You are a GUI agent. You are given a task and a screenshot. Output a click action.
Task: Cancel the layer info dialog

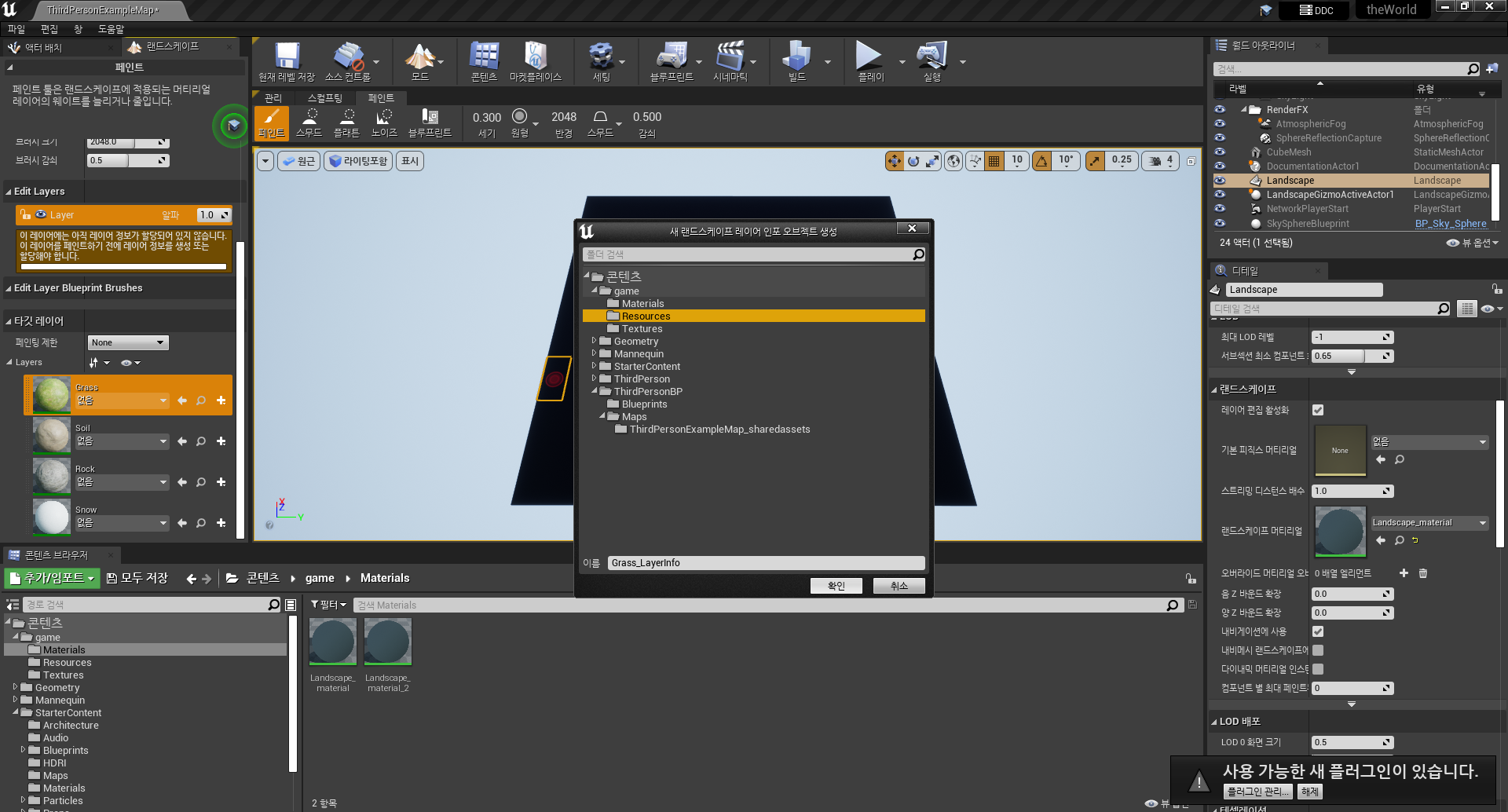899,586
